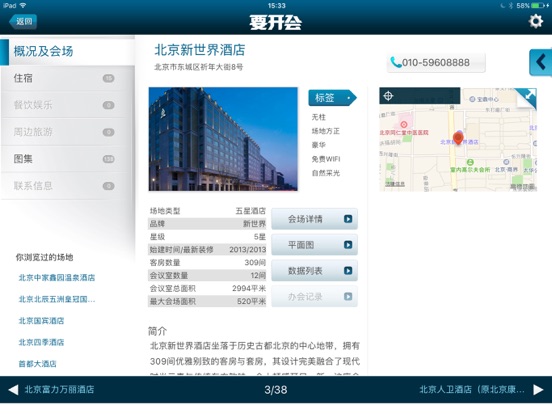Click the hotel building photo

(x=223, y=139)
